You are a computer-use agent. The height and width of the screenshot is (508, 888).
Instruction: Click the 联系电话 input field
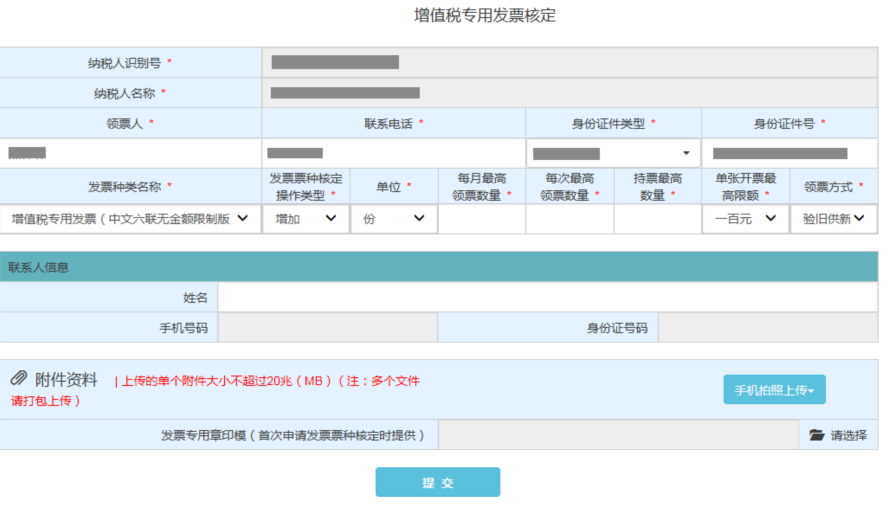tap(393, 153)
